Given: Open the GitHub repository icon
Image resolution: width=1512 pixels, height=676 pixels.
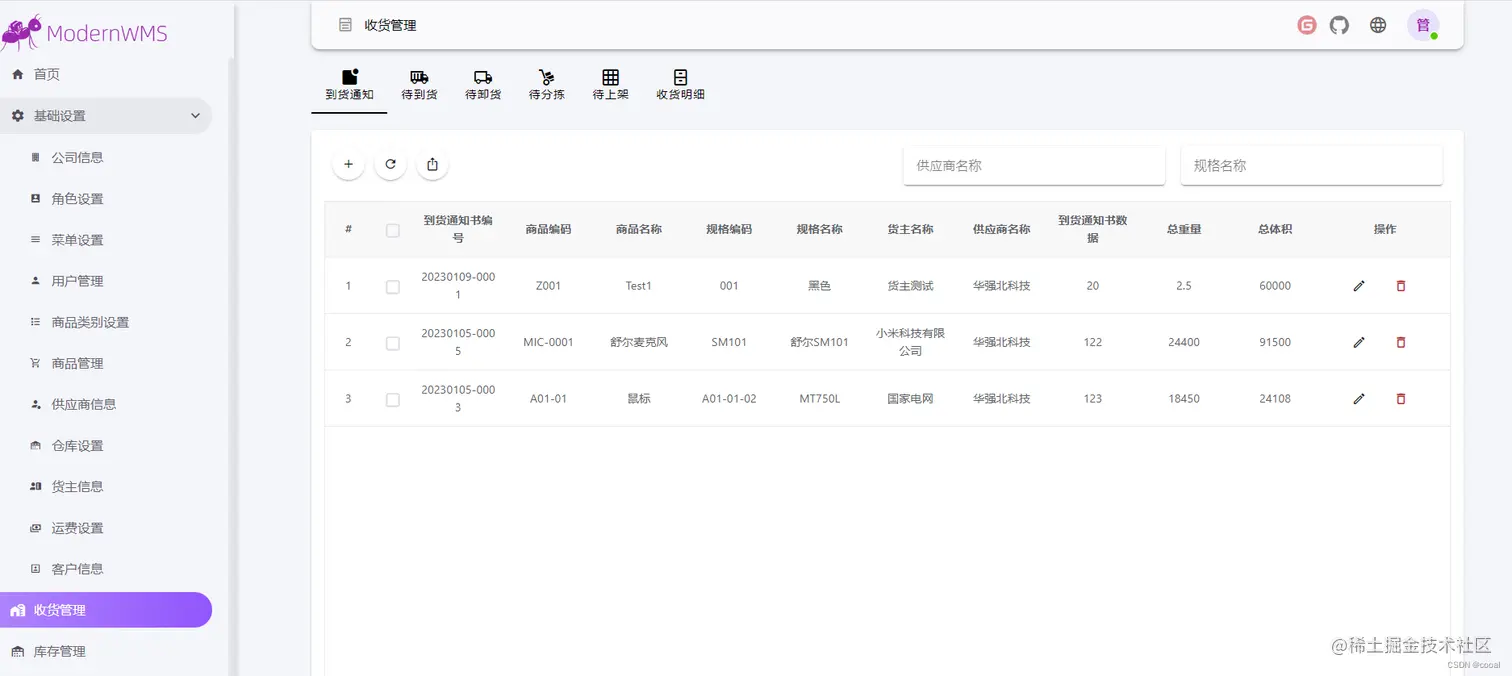Looking at the screenshot, I should click(x=1339, y=25).
